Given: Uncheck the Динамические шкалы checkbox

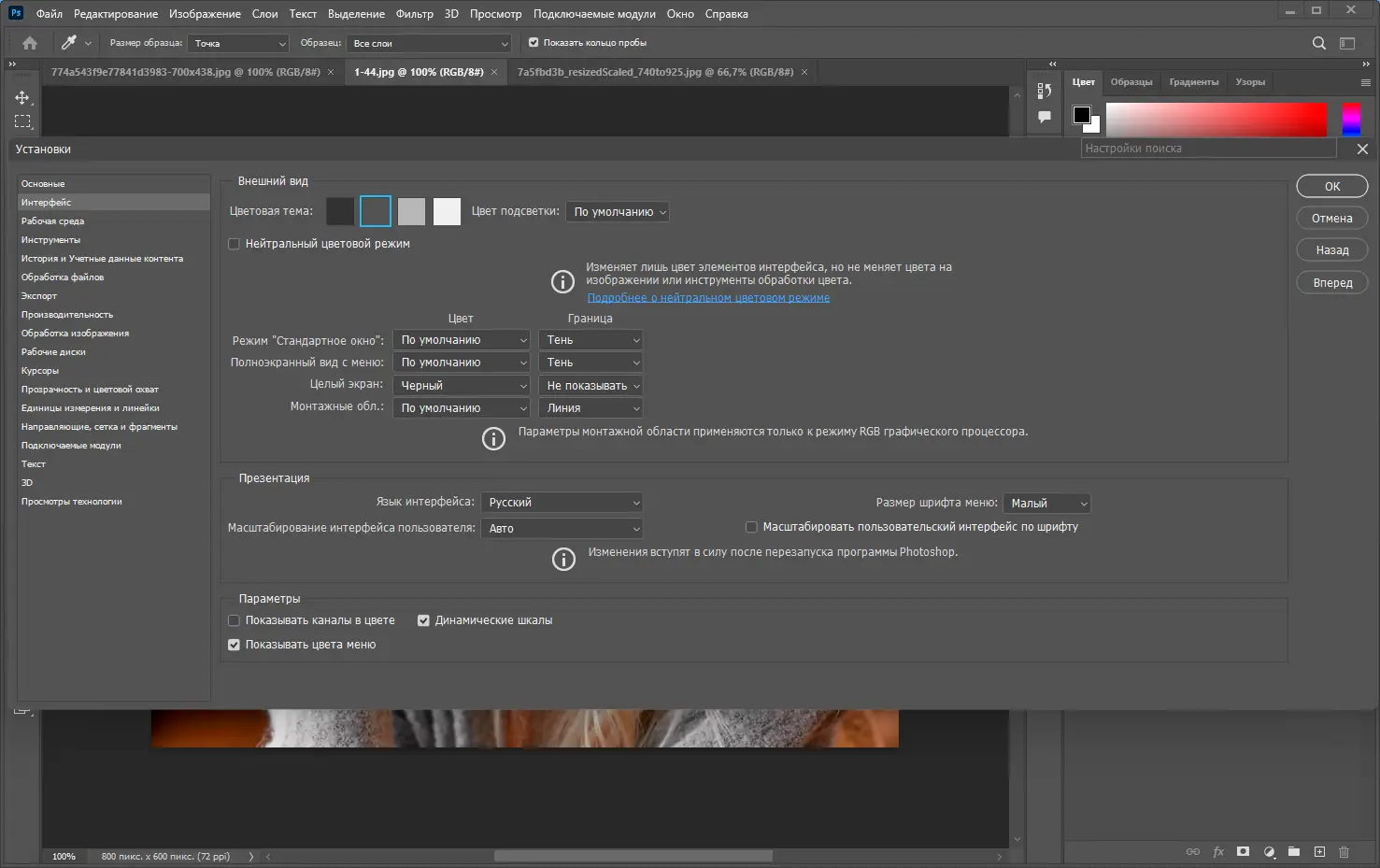Looking at the screenshot, I should click(423, 620).
